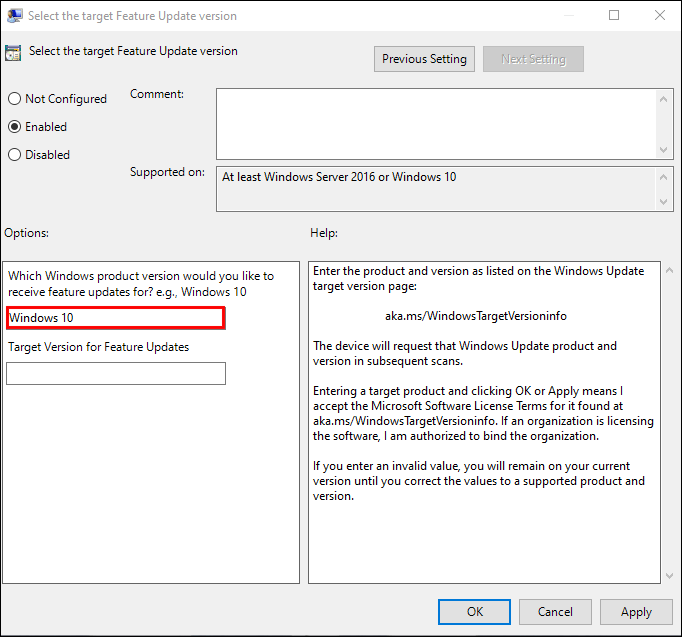
Task: Apply the policy changes
Action: [x=636, y=612]
